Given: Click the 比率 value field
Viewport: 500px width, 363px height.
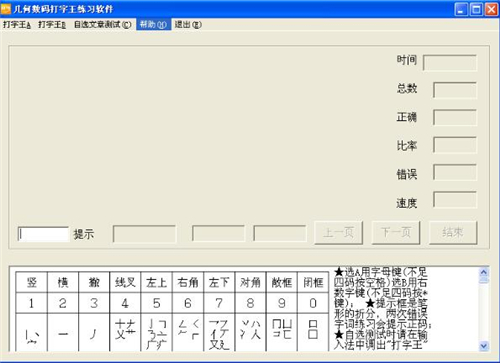Looking at the screenshot, I should 455,145.
